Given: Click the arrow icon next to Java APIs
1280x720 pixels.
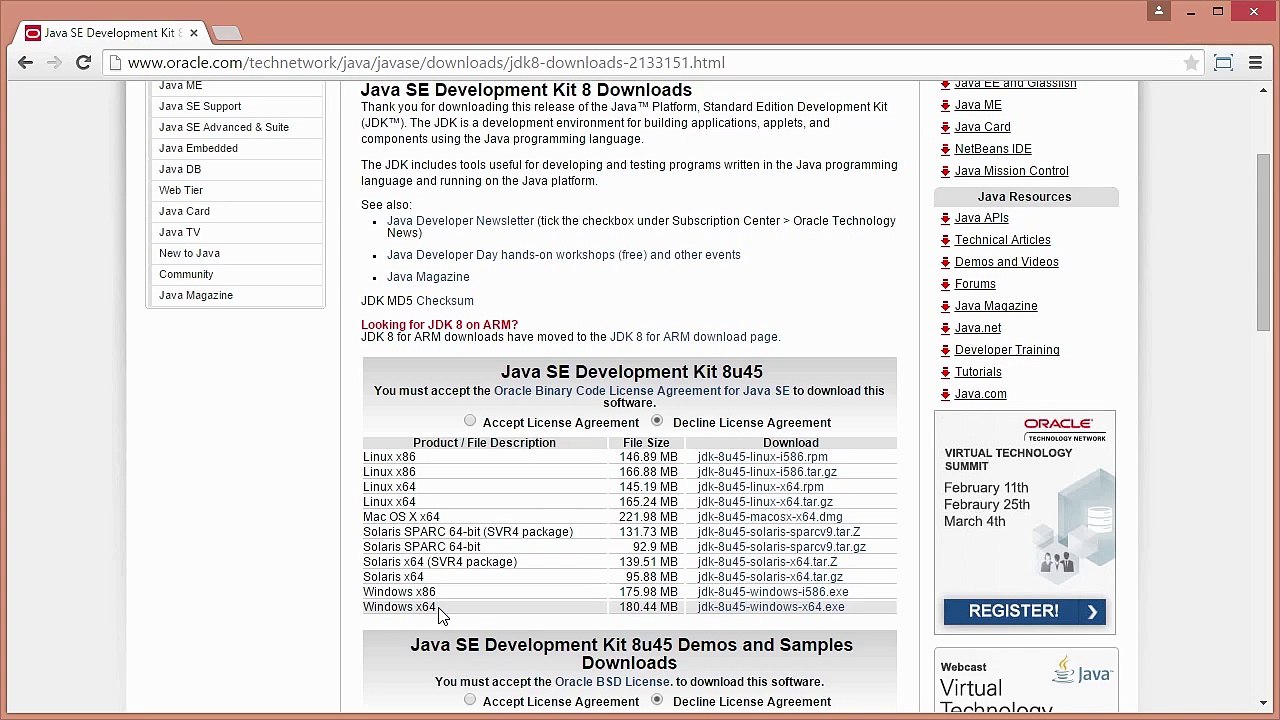Looking at the screenshot, I should pyautogui.click(x=946, y=218).
